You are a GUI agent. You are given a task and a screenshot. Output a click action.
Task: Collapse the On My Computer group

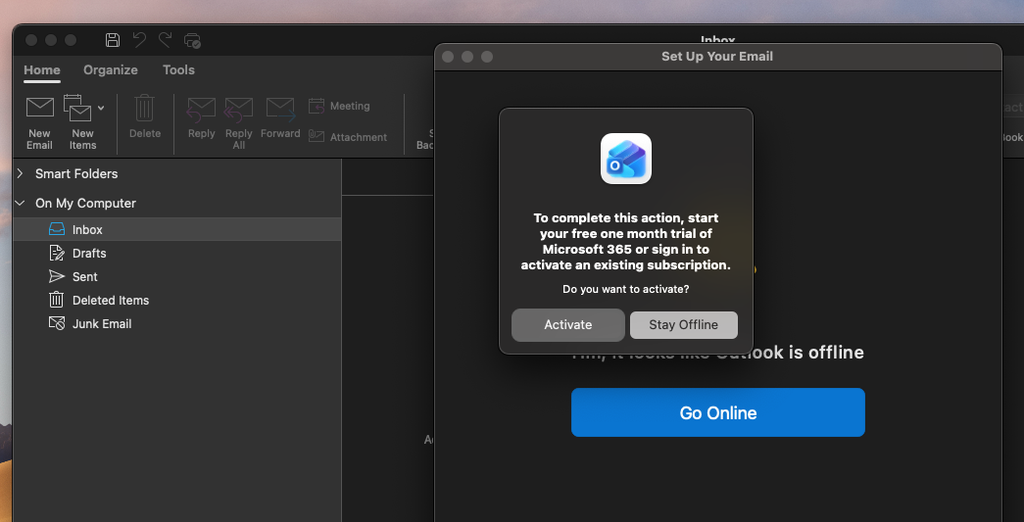[x=20, y=203]
